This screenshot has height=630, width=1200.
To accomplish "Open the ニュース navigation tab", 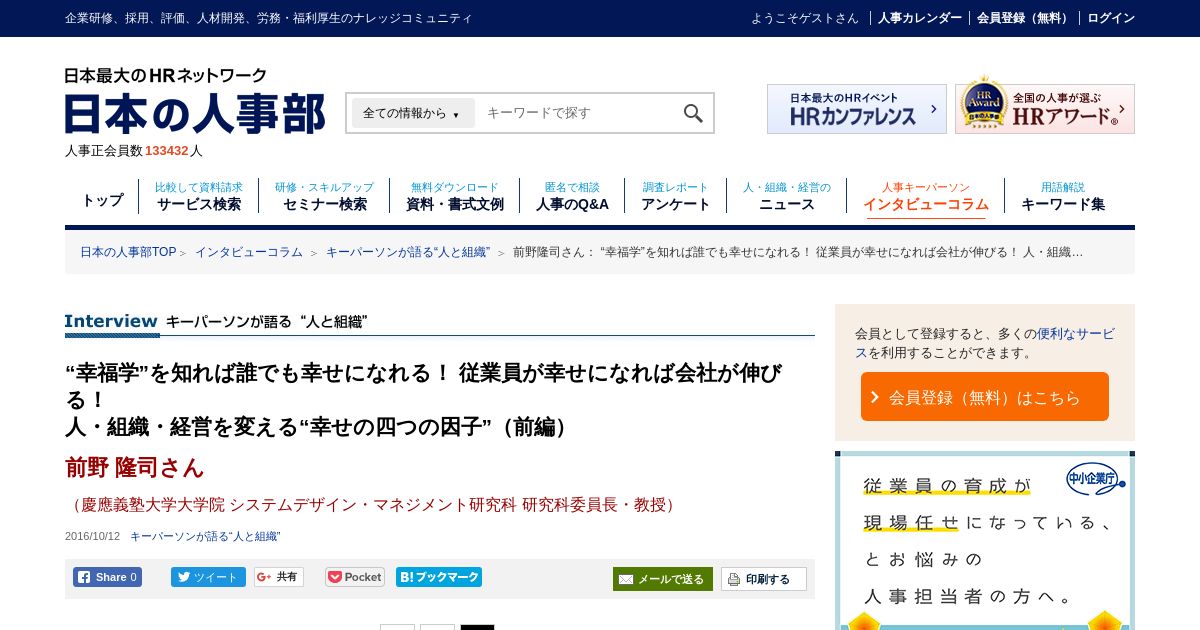I will click(x=787, y=196).
